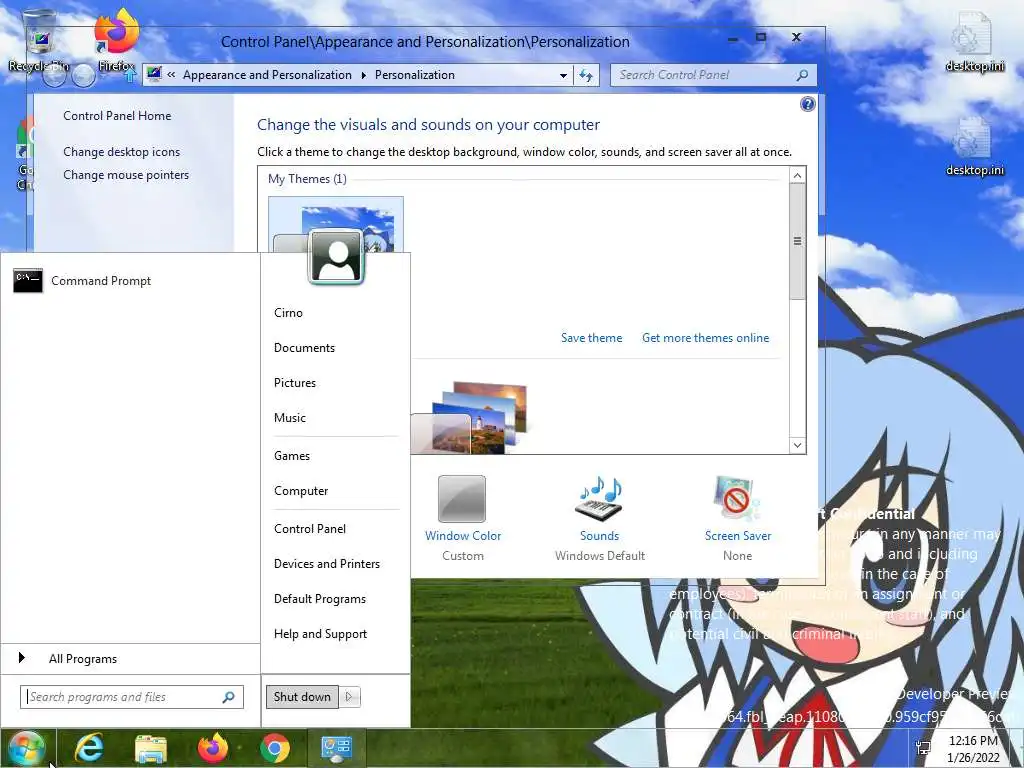This screenshot has width=1024, height=768.
Task: Open Pictures from Start menu
Action: point(295,383)
